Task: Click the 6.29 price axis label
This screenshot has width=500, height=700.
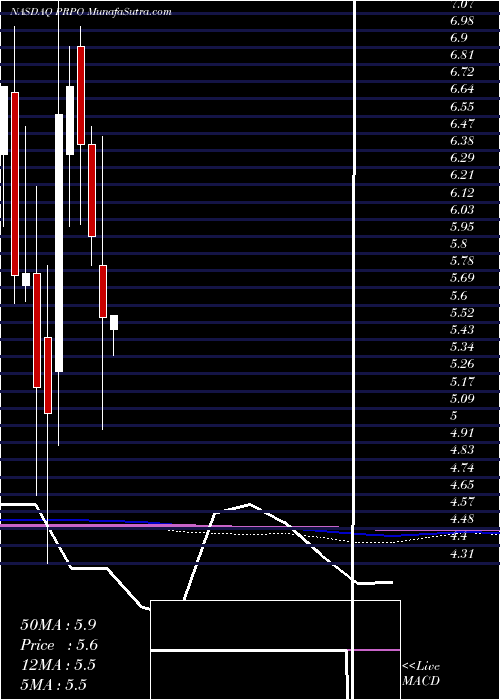Action: click(x=462, y=158)
